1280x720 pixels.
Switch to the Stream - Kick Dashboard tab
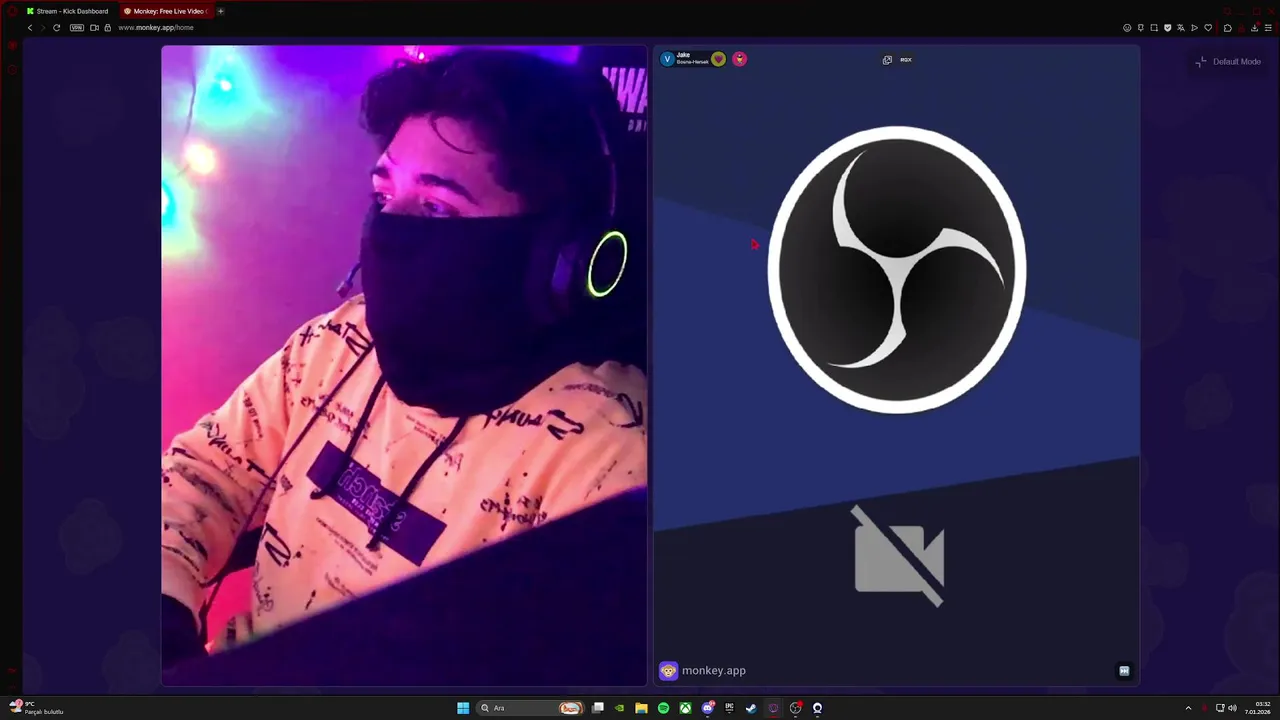67,11
